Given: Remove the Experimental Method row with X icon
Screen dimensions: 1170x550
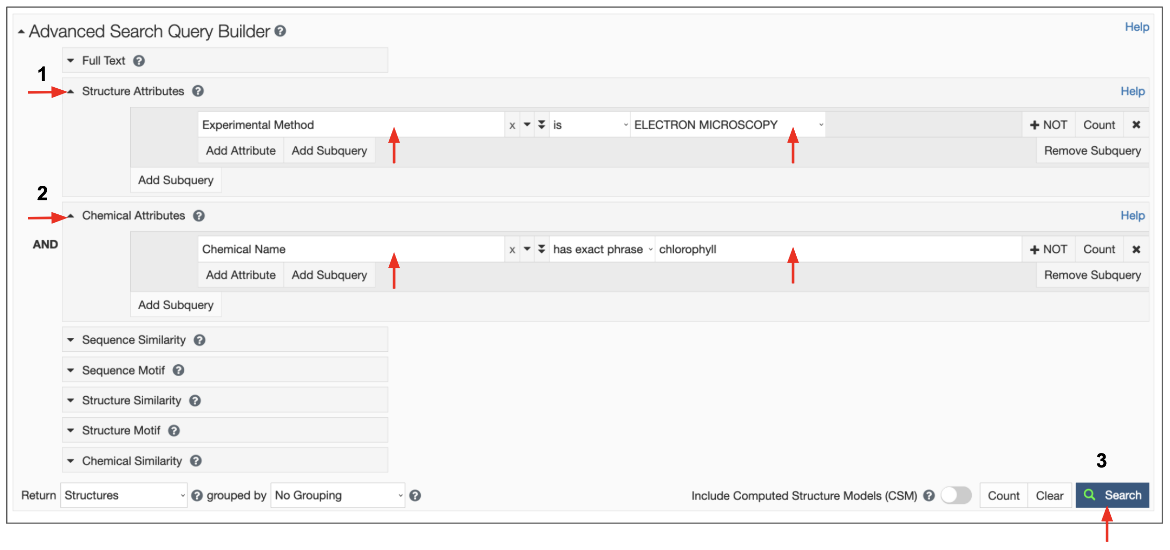Looking at the screenshot, I should point(1136,125).
